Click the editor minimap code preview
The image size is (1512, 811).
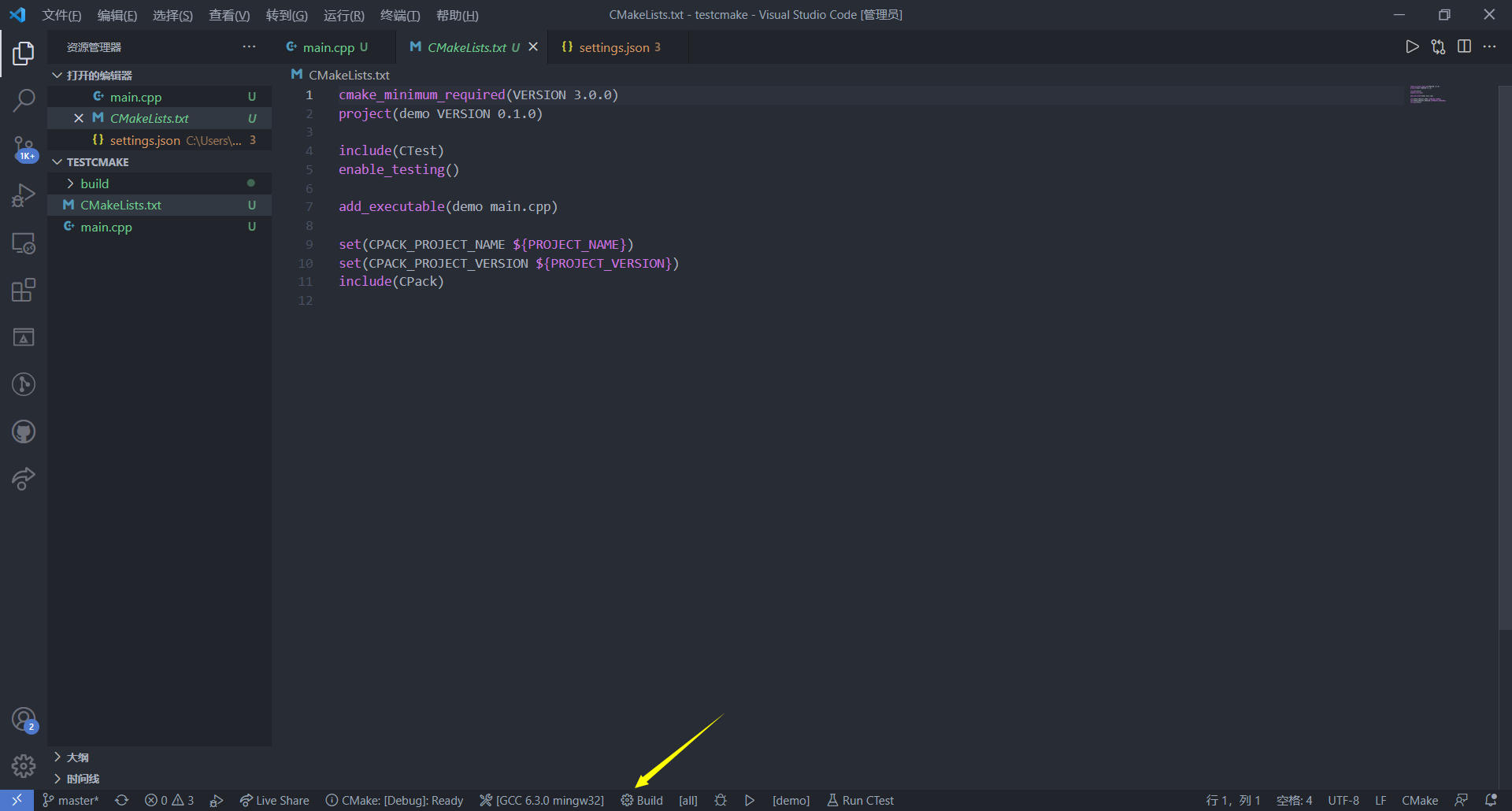[x=1428, y=94]
